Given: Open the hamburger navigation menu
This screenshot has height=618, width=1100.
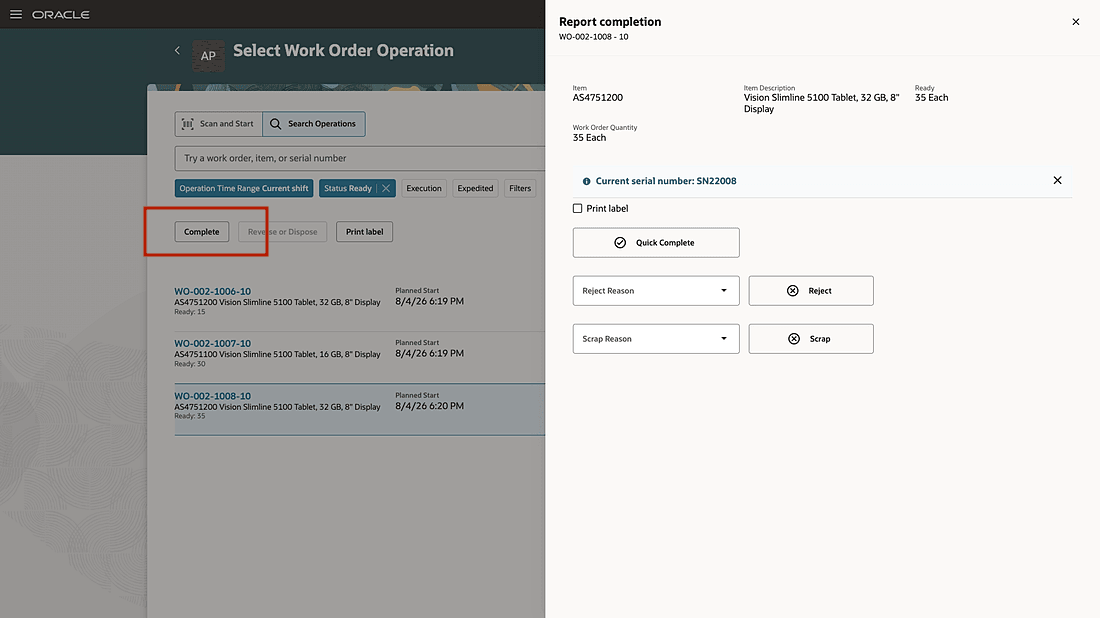Looking at the screenshot, I should (15, 14).
